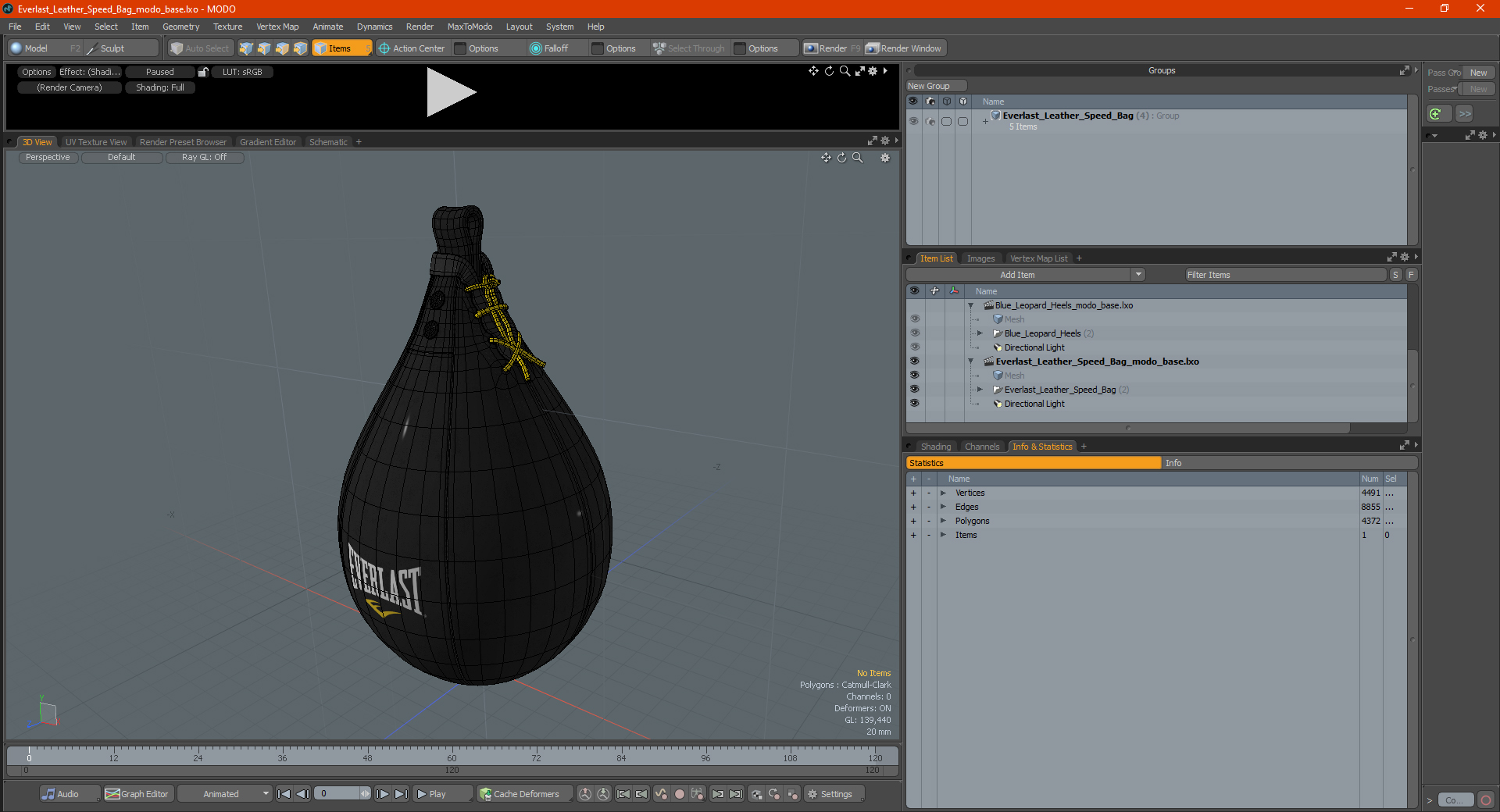Click render preview maximize icon
The width and height of the screenshot is (1500, 812).
(x=859, y=71)
